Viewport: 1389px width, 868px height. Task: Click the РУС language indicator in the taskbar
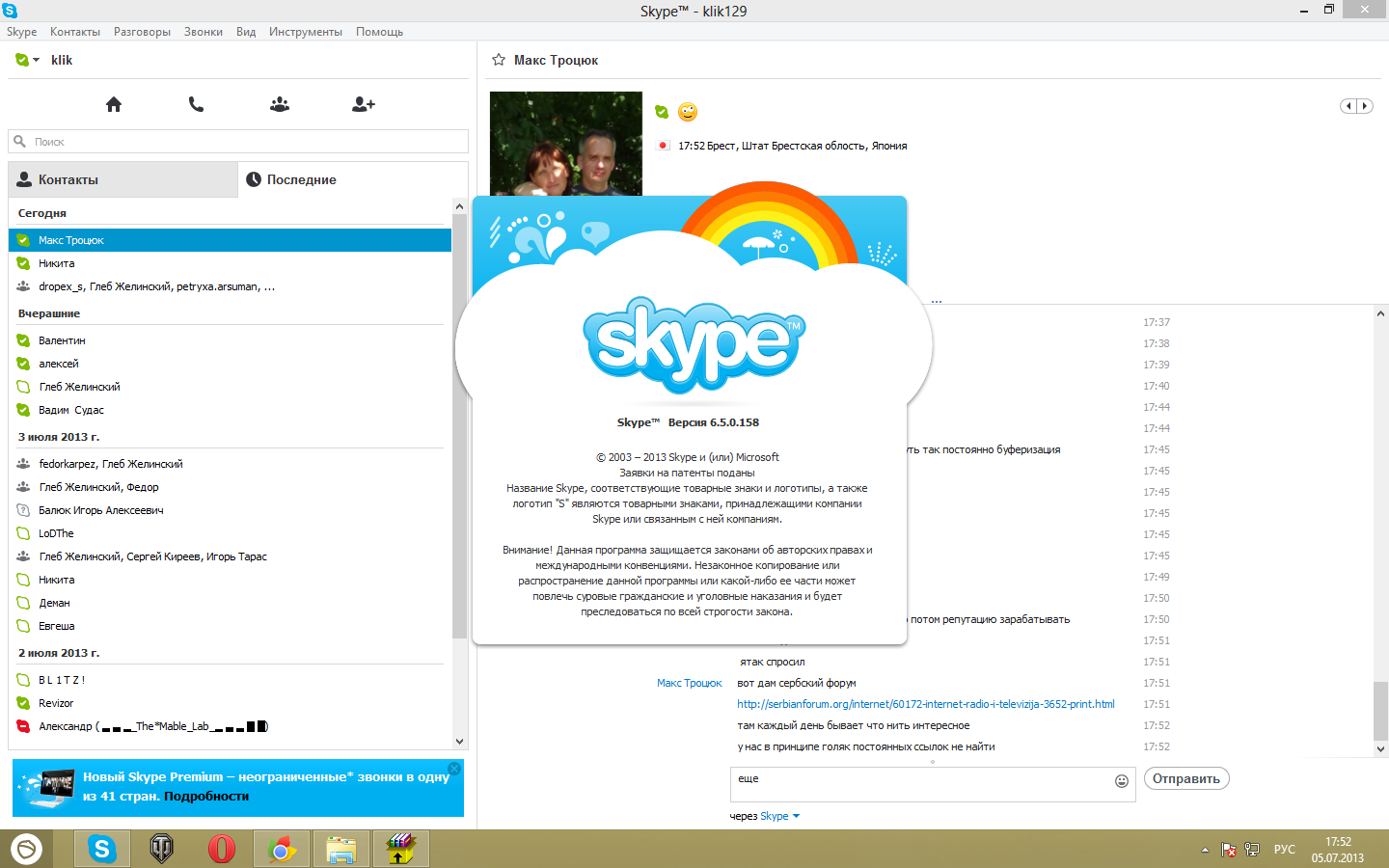coord(1285,850)
